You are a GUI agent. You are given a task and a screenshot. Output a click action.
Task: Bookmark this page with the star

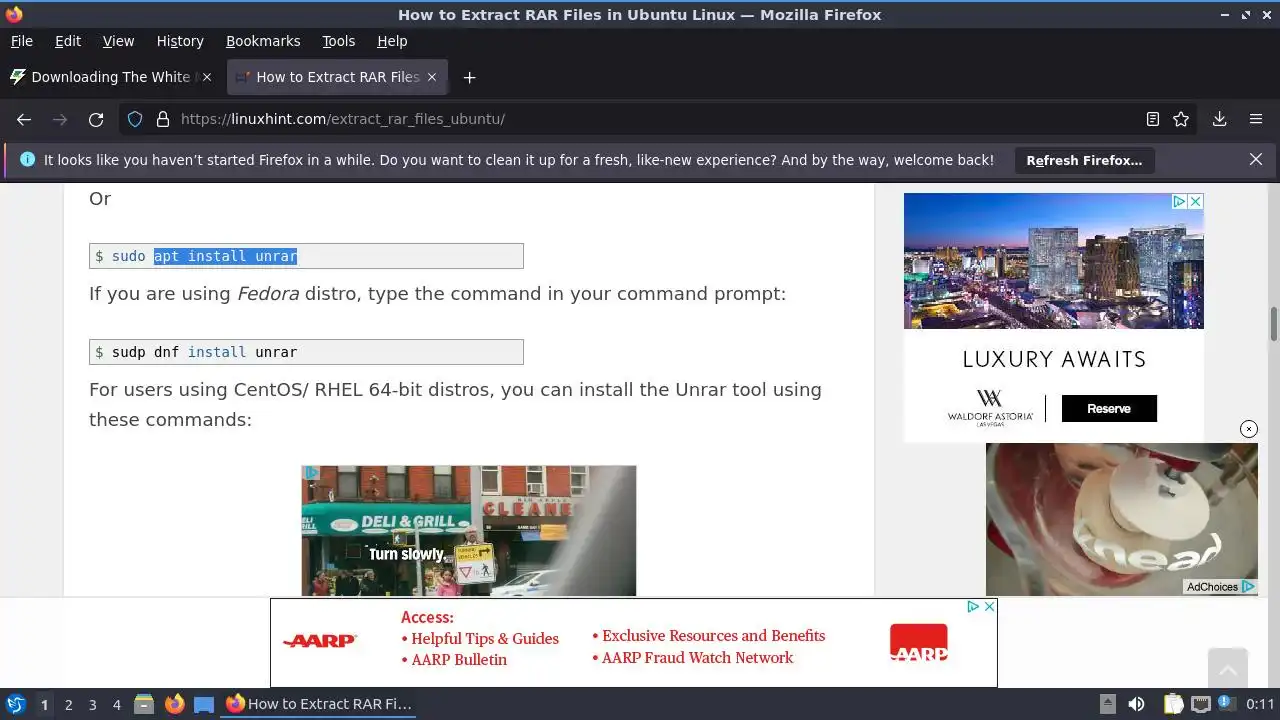pyautogui.click(x=1181, y=119)
